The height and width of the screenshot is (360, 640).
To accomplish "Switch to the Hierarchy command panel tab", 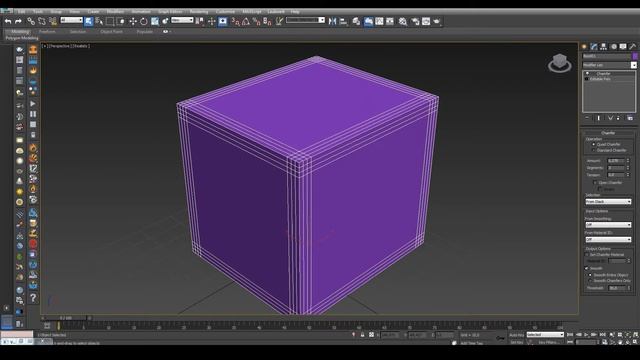I will click(603, 47).
